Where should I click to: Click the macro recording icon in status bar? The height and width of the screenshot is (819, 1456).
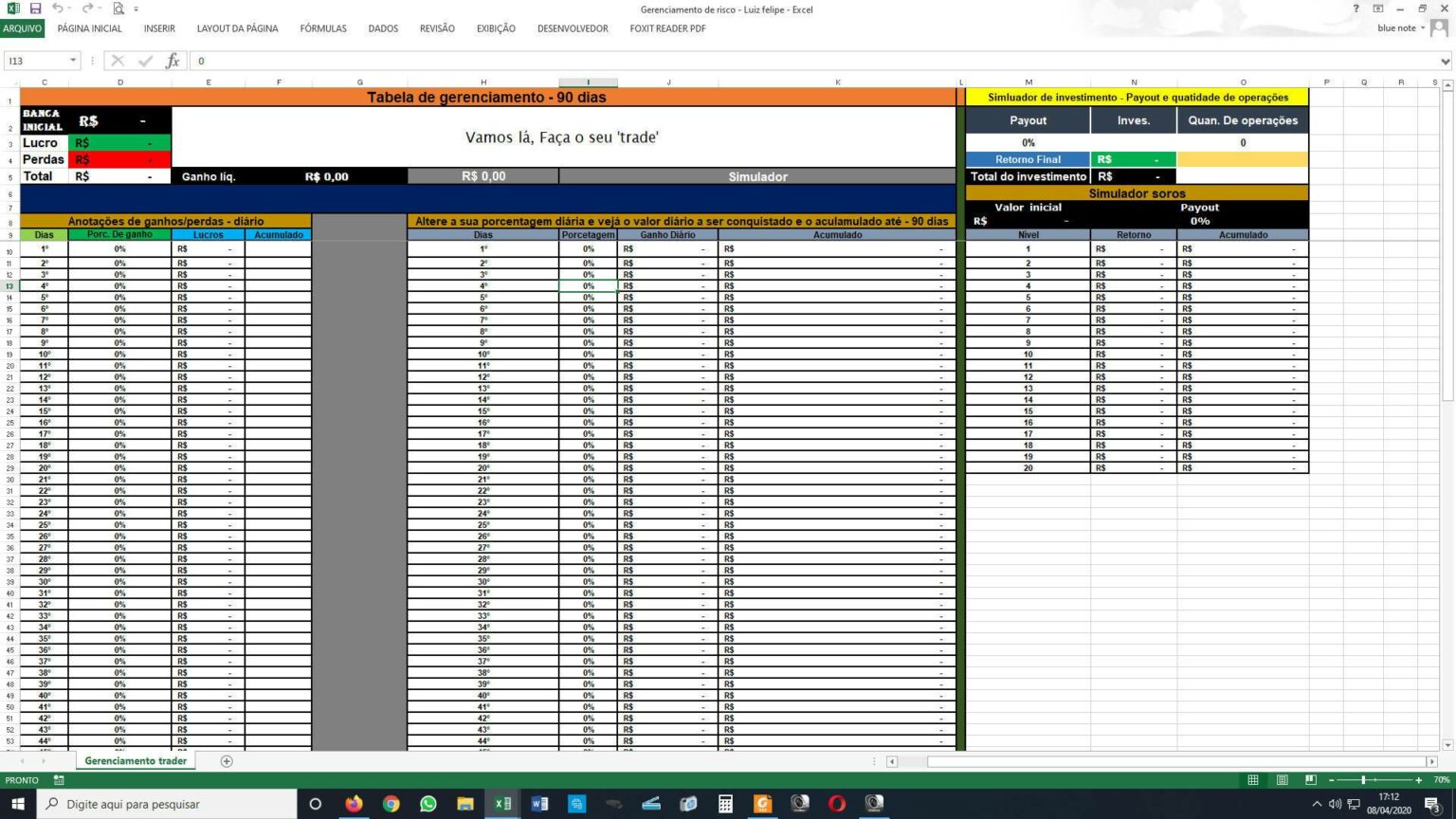click(59, 780)
